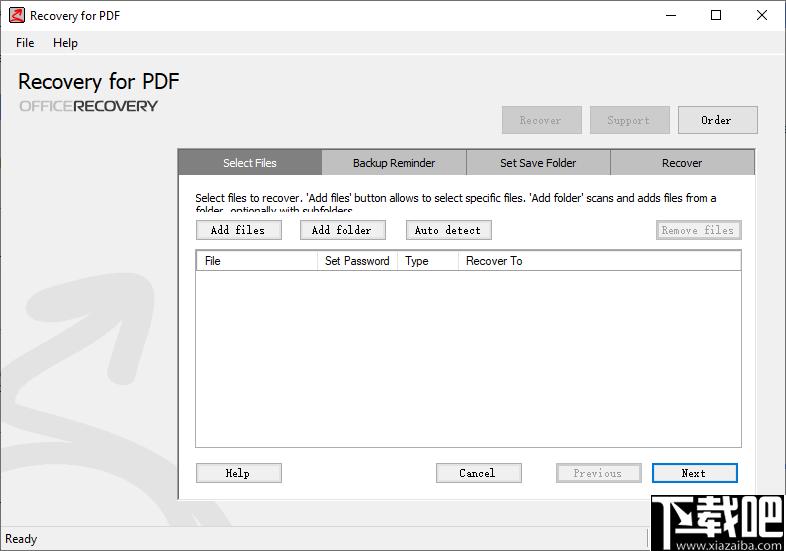
Task: Go to the Recover tab
Action: pyautogui.click(x=682, y=162)
